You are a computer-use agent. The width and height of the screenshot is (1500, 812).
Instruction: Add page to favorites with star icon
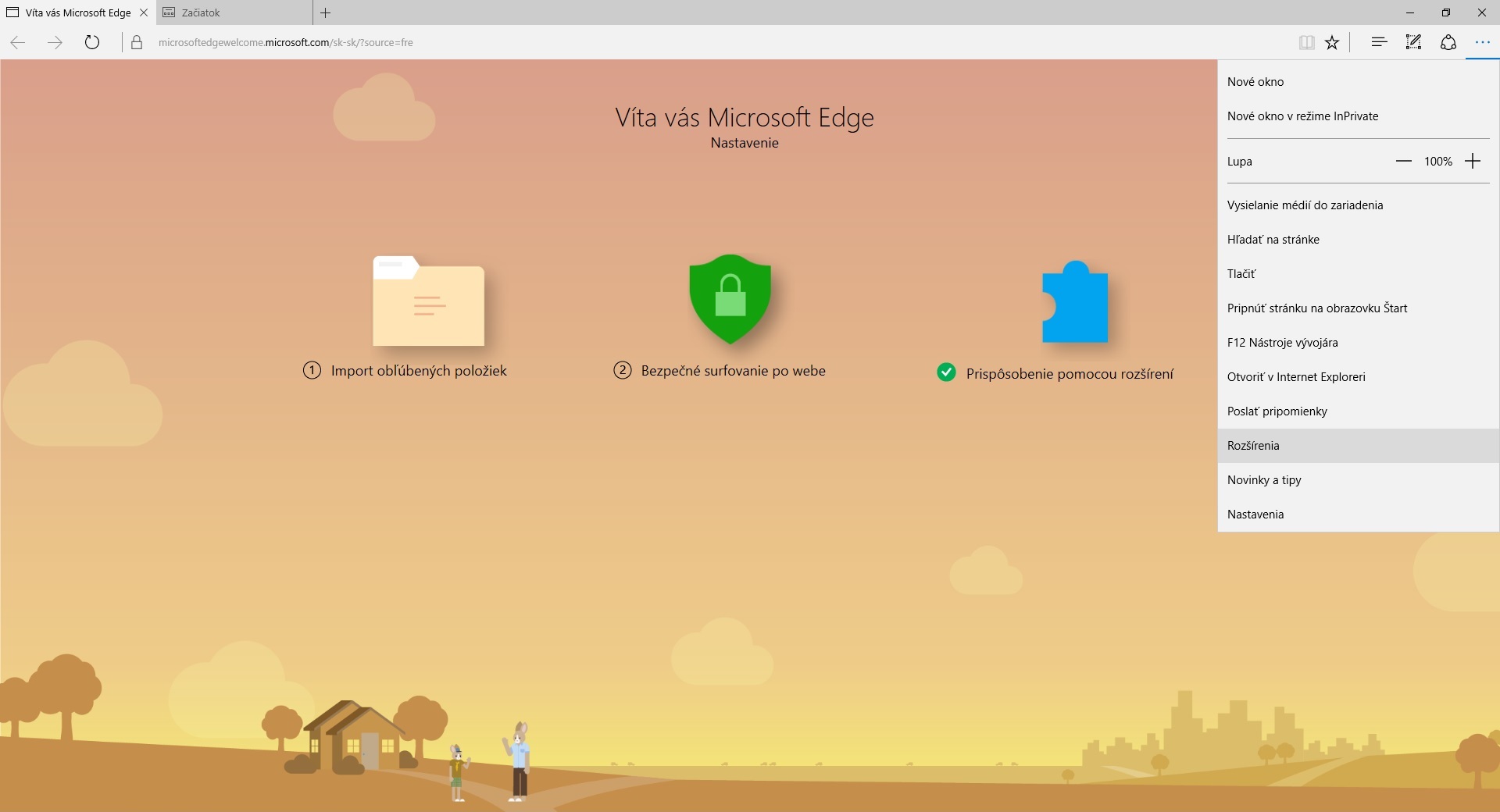(x=1332, y=42)
